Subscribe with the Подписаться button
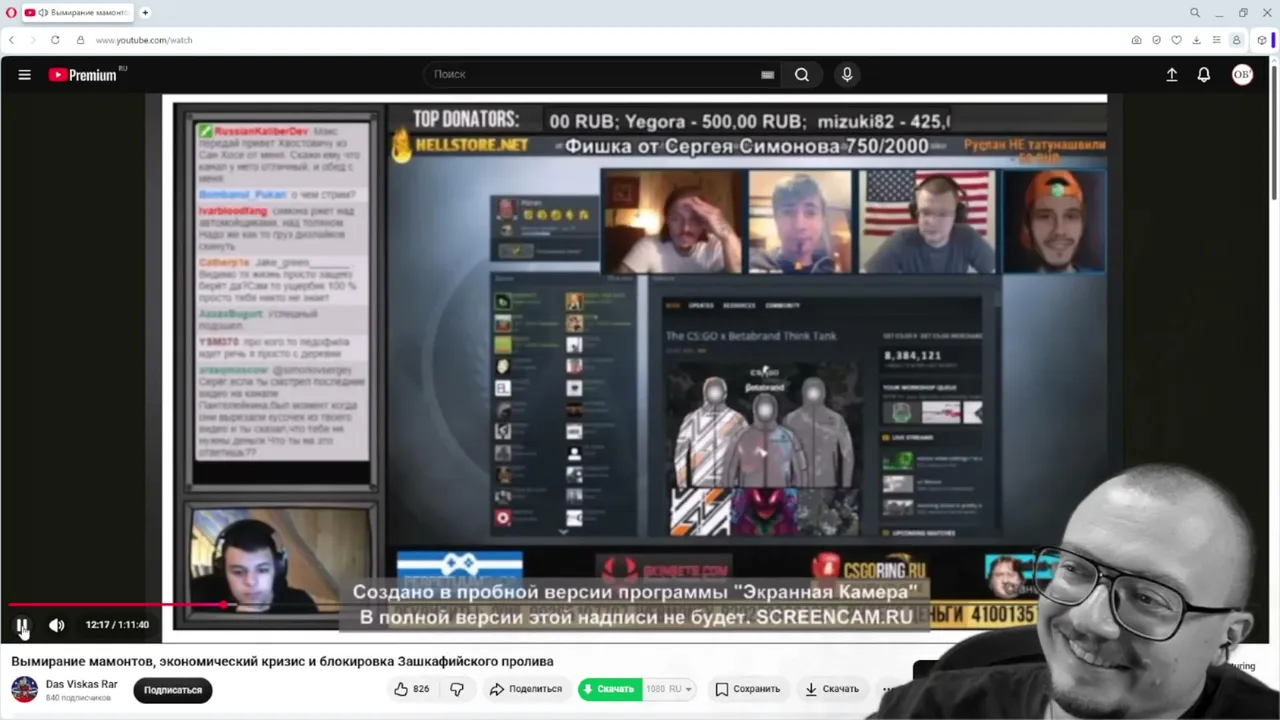 click(172, 690)
